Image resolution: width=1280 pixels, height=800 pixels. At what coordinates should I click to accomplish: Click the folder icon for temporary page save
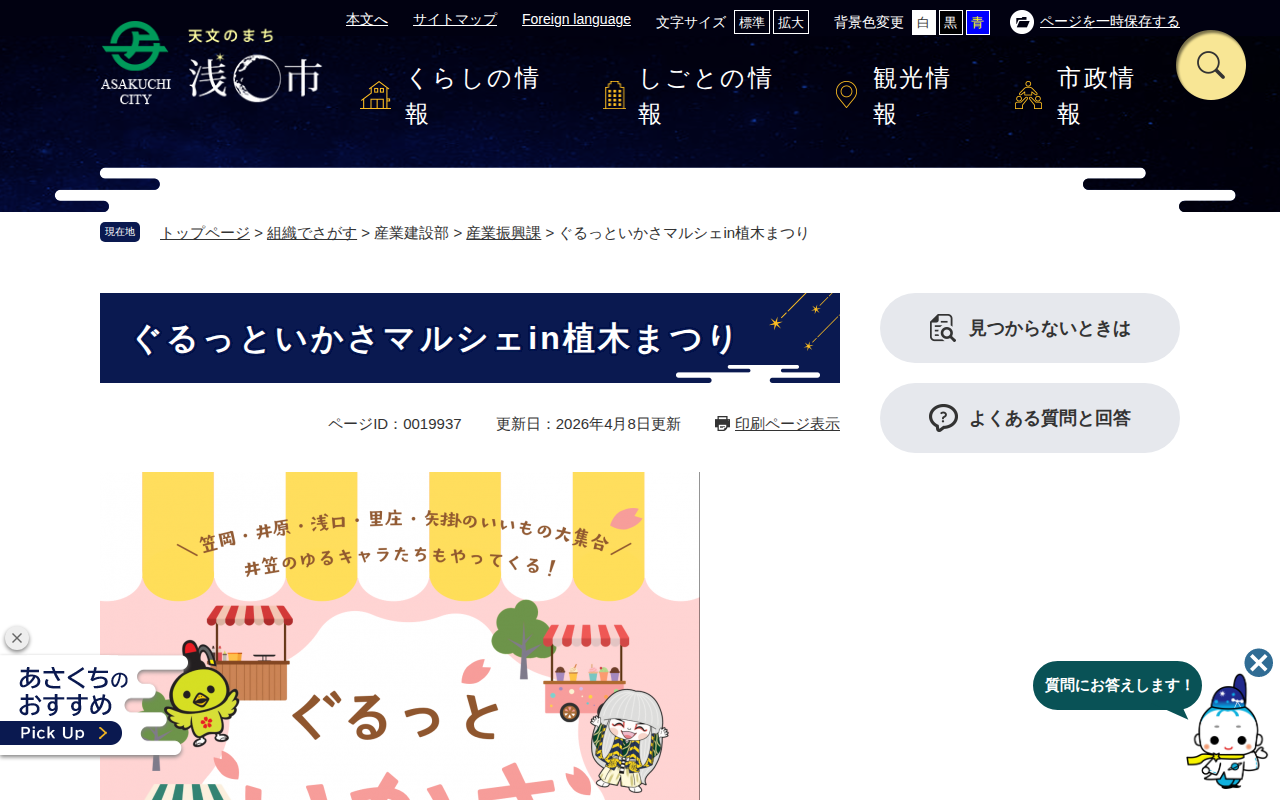[x=1022, y=22]
